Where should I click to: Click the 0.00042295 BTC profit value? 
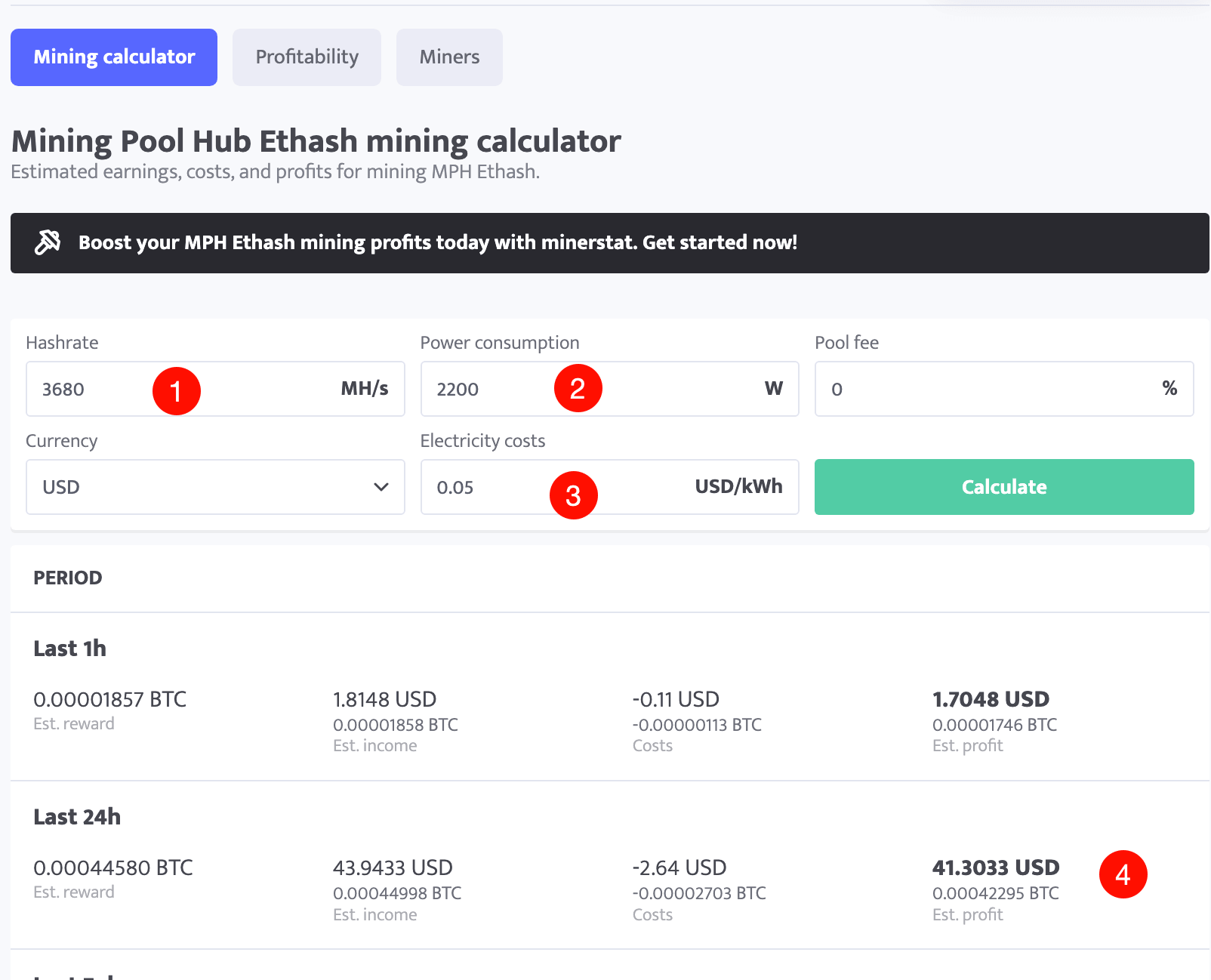(x=996, y=893)
